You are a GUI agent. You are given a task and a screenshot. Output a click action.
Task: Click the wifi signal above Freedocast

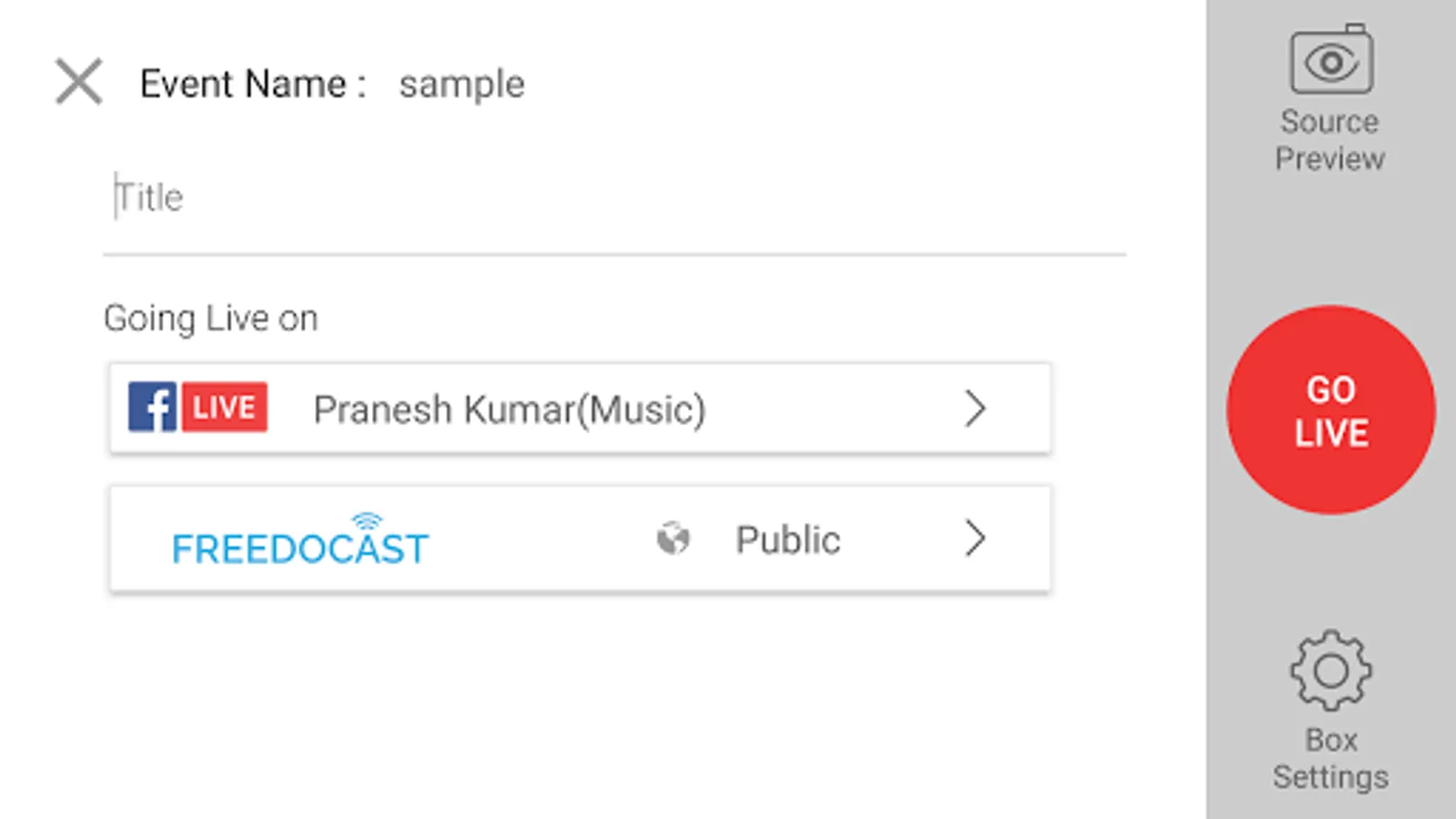(x=367, y=521)
